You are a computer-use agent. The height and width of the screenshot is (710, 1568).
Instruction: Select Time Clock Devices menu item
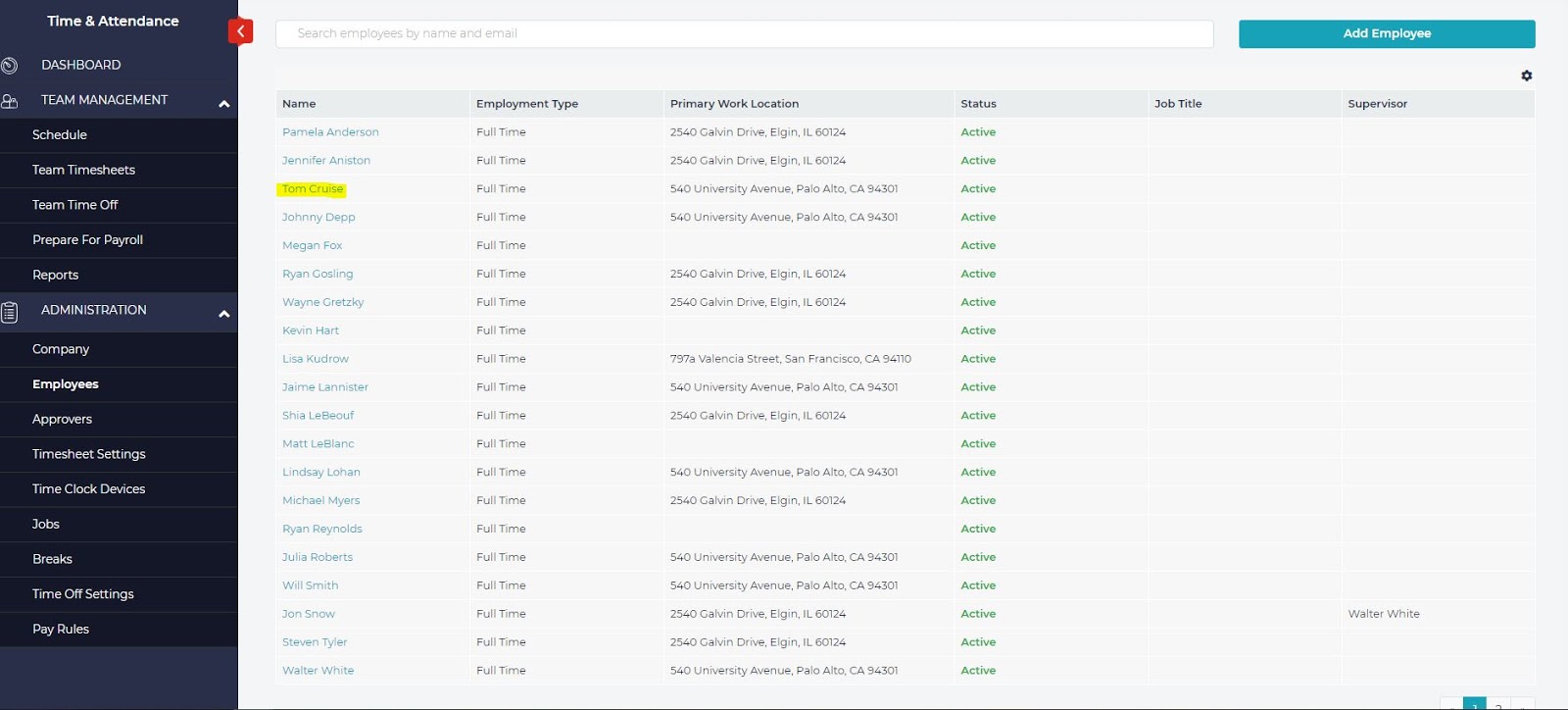[88, 489]
